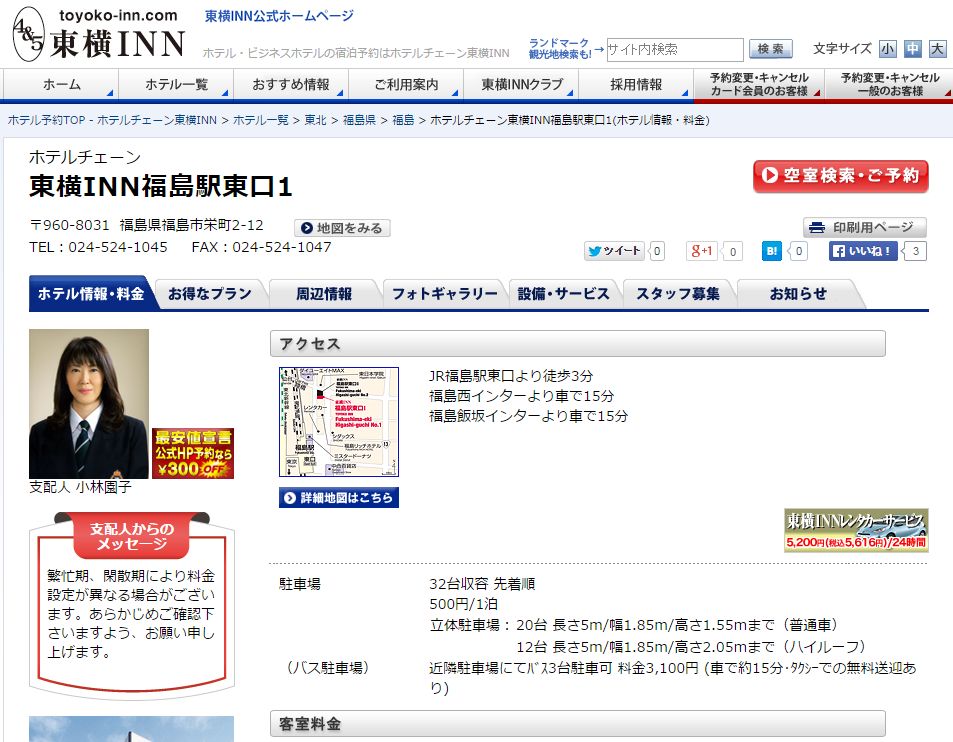This screenshot has width=953, height=742.
Task: Click the manager 小林園子 portrait photo
Action: 89,404
